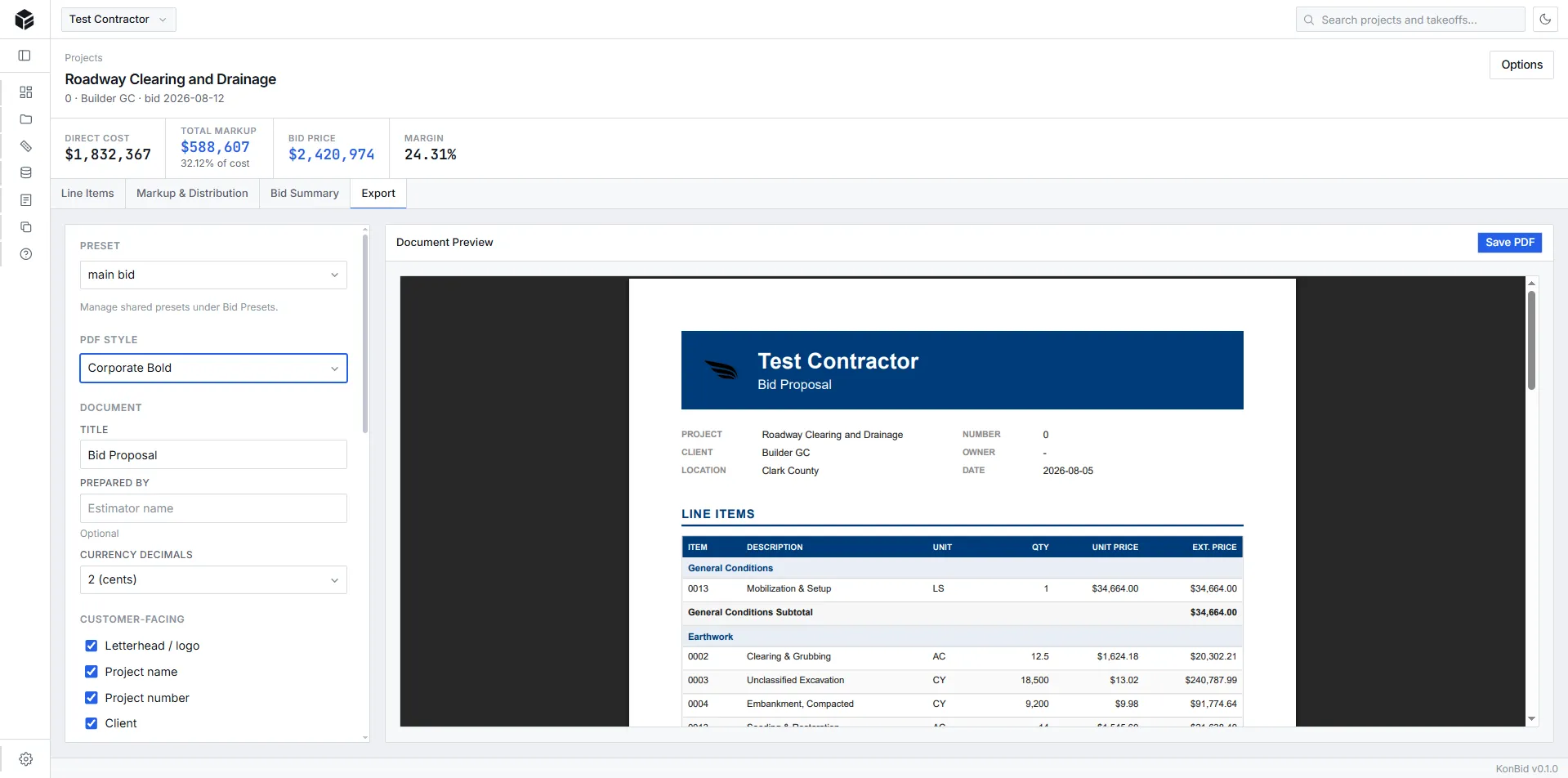Click the Roadway Clearing and Drainage project title
Image resolution: width=1568 pixels, height=778 pixels.
171,79
